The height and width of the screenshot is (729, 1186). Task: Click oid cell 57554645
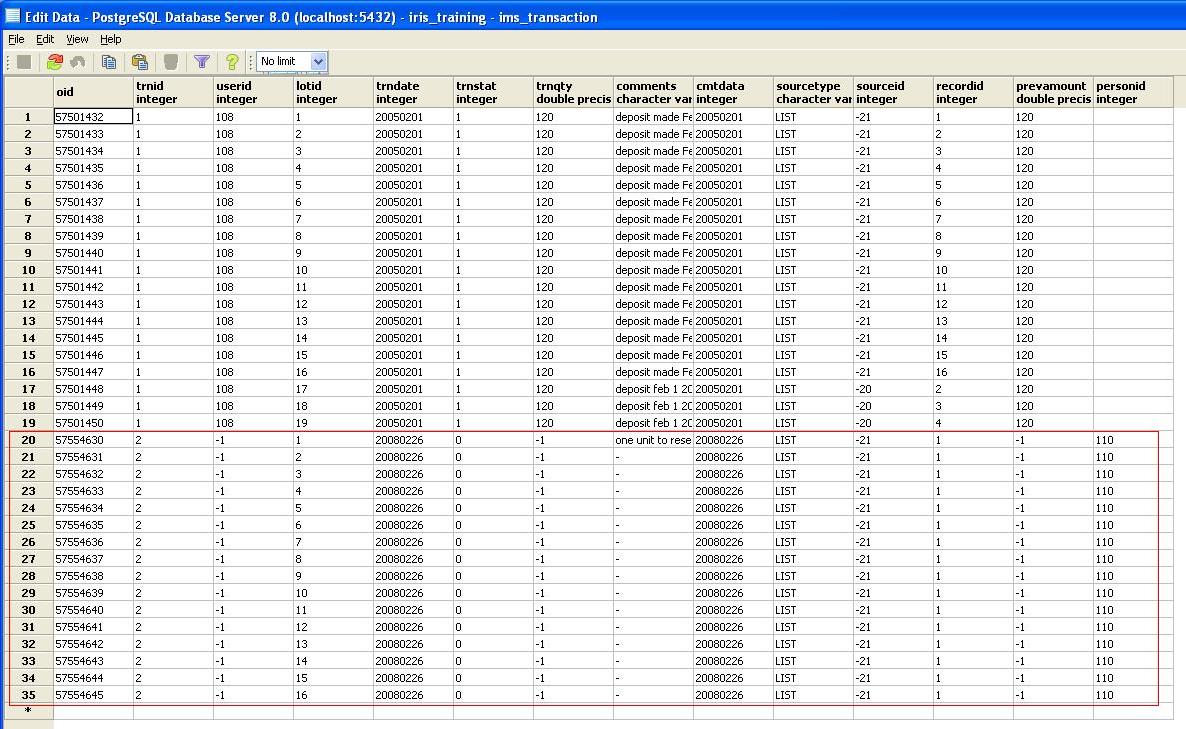(93, 695)
